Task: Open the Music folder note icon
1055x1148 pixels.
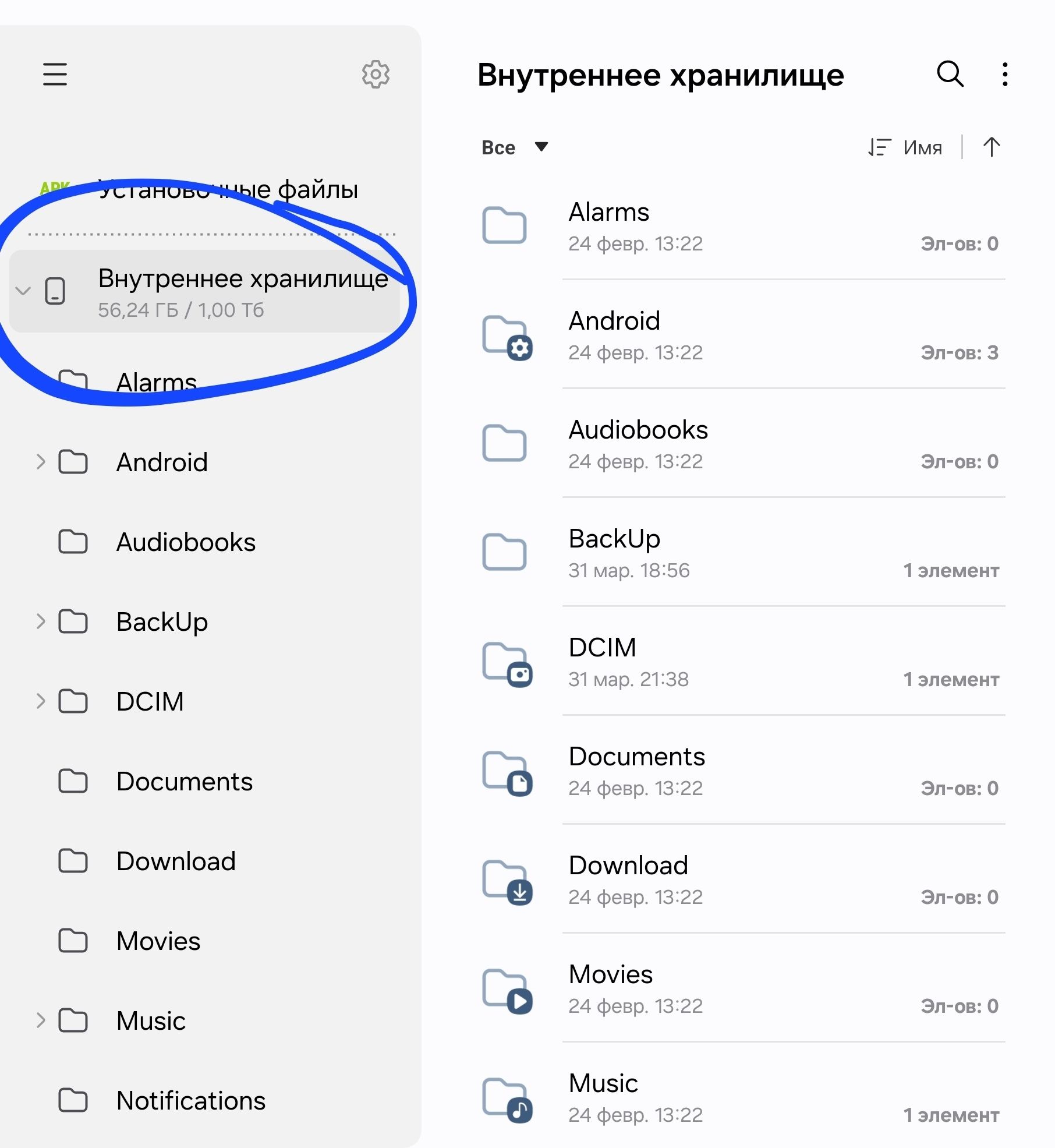Action: click(507, 1100)
